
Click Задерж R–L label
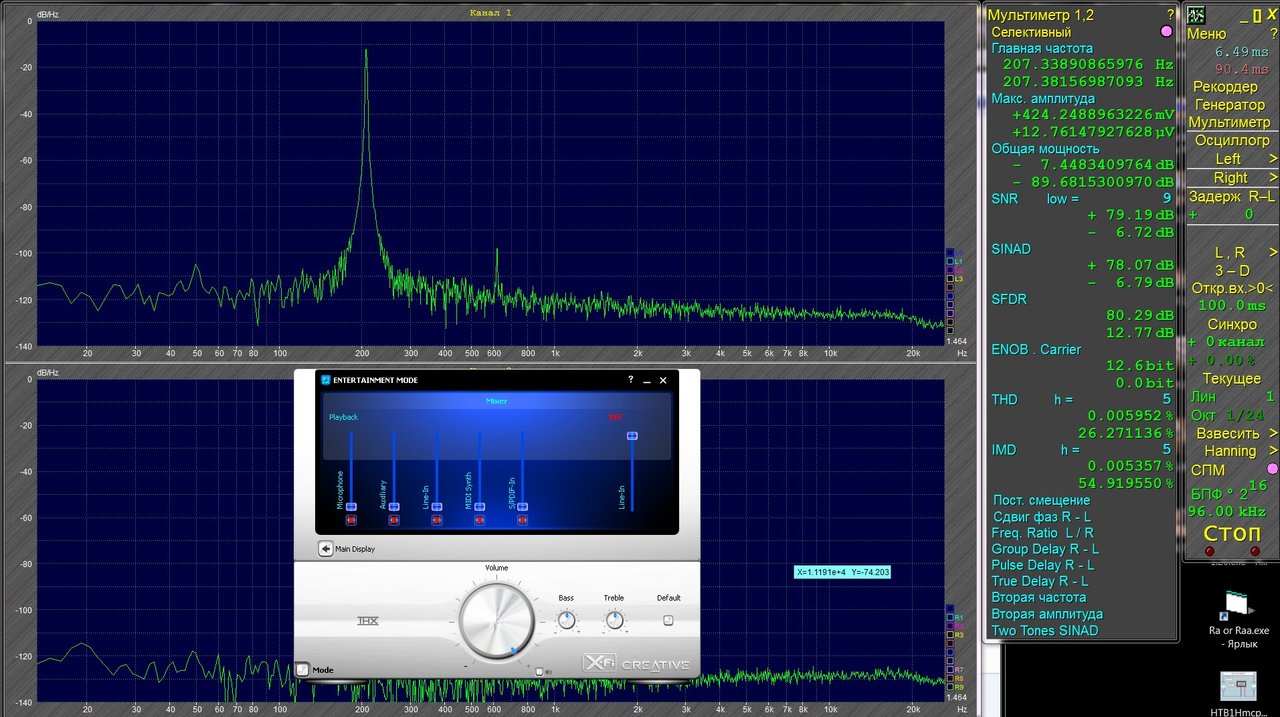[1232, 197]
